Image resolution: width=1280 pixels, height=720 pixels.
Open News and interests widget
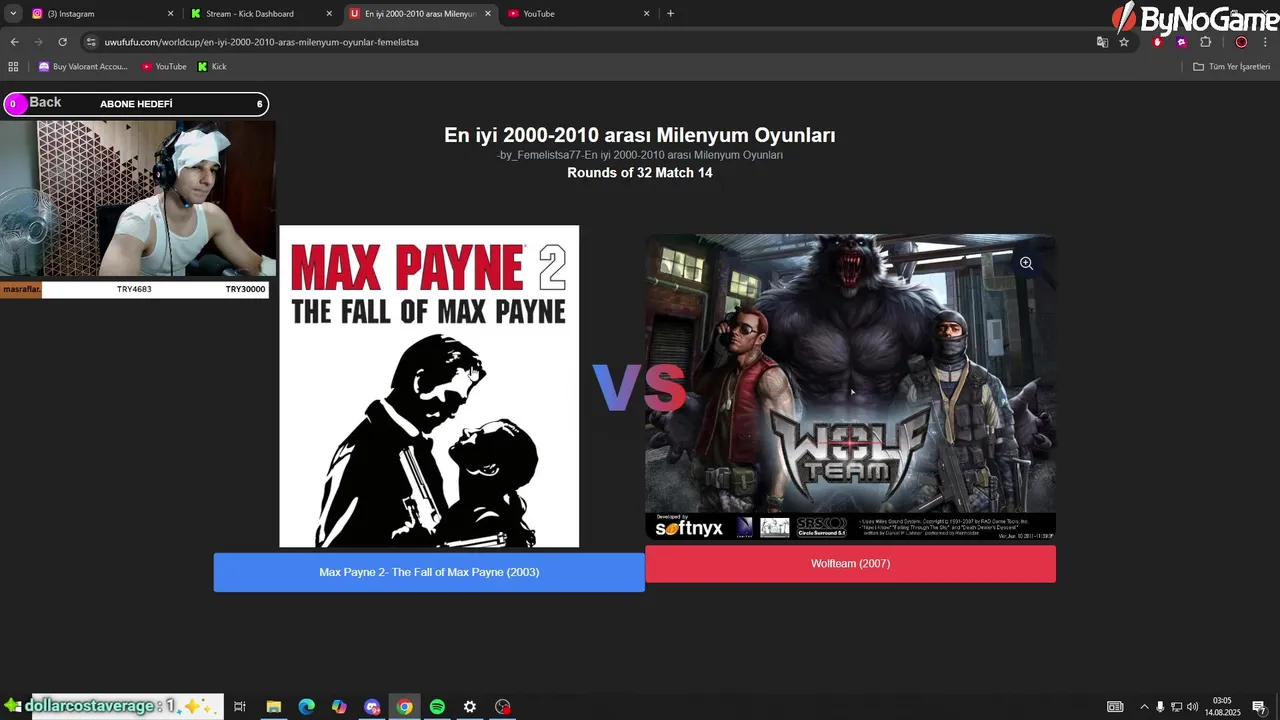[1115, 707]
